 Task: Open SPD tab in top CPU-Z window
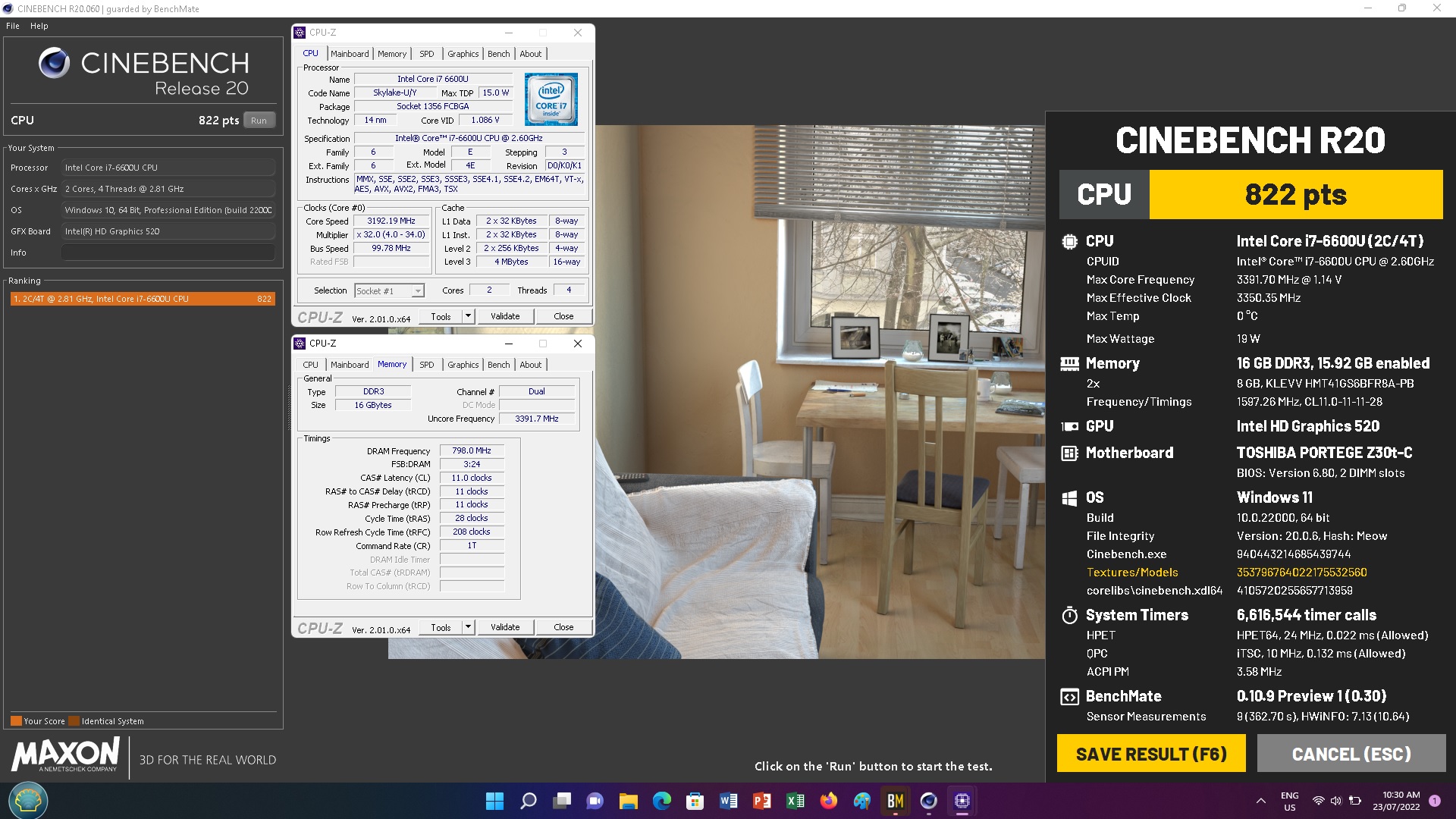pos(427,54)
